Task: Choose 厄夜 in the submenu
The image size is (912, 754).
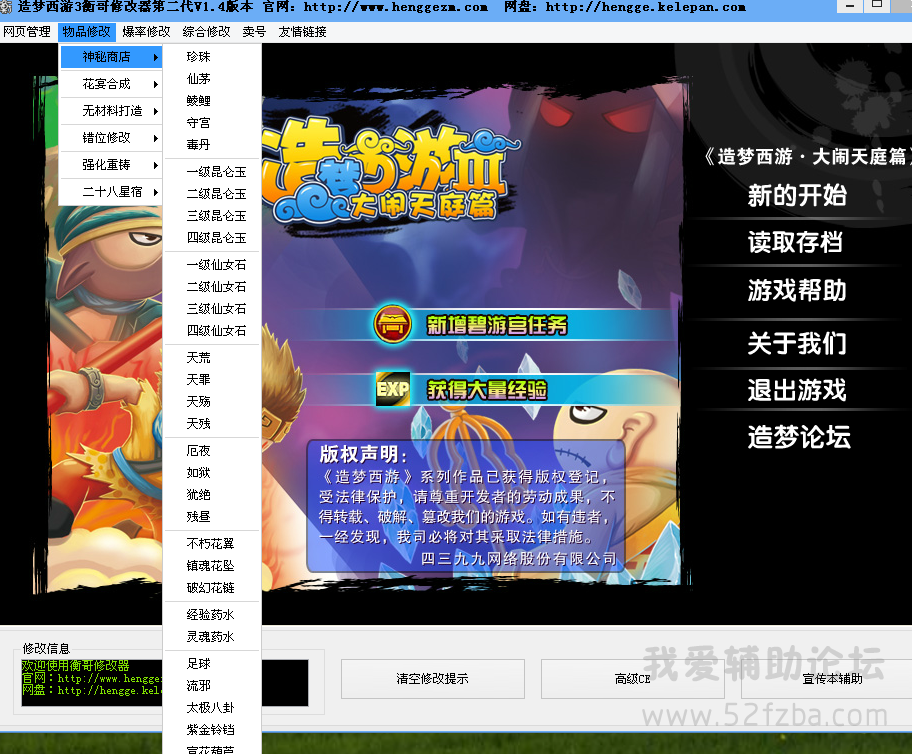Action: (212, 451)
